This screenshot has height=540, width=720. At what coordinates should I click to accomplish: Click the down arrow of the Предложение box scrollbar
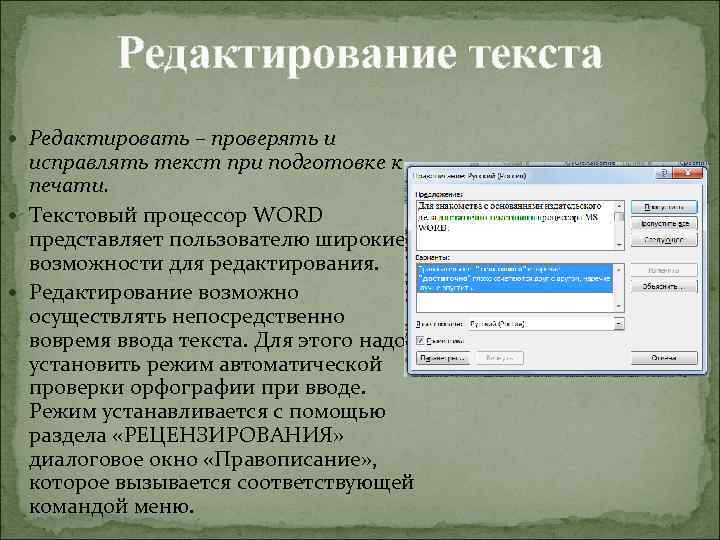(x=619, y=245)
